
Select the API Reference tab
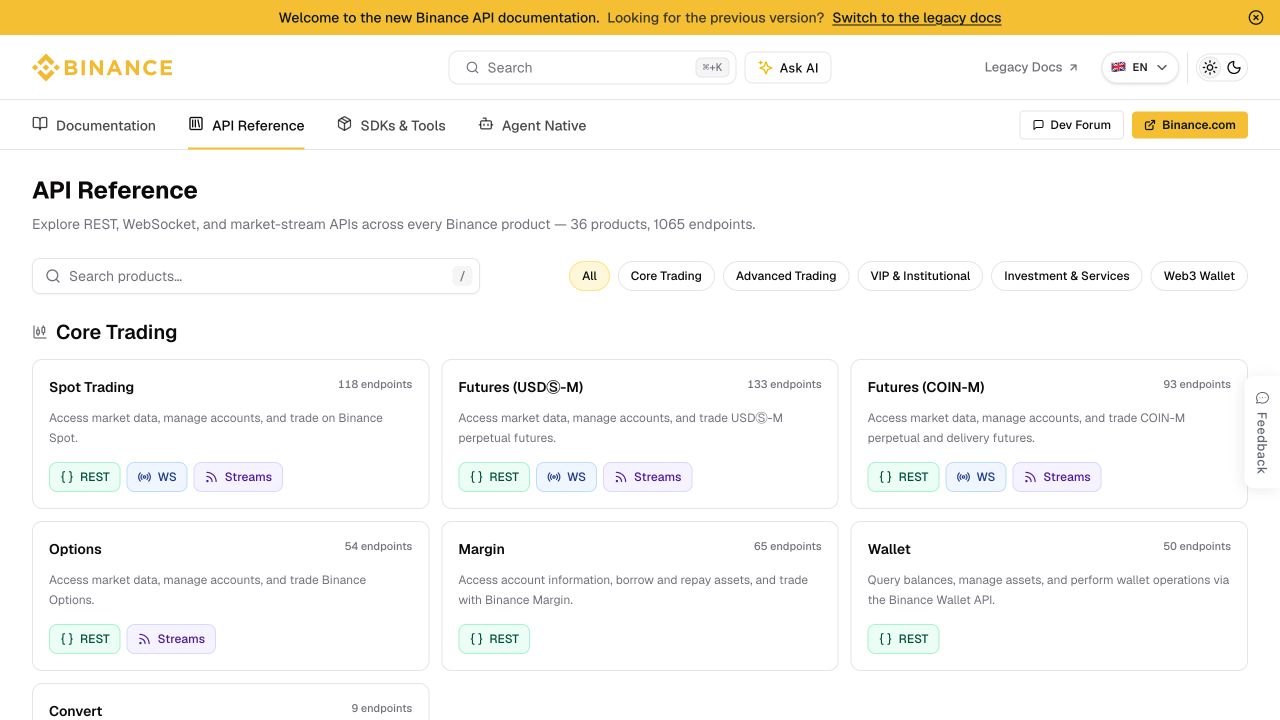(246, 125)
